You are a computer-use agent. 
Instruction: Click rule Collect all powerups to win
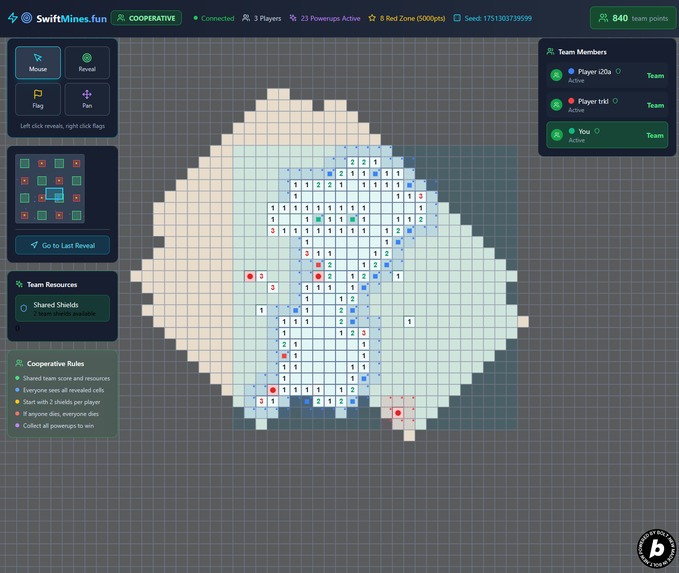pyautogui.click(x=58, y=426)
